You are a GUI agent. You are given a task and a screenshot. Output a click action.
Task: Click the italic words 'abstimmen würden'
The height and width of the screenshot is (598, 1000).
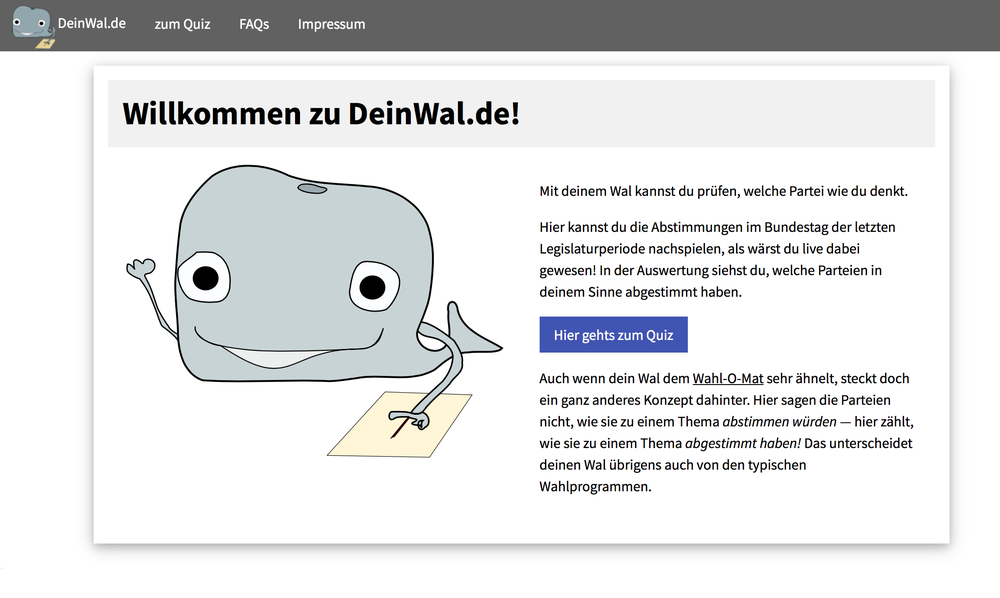[779, 421]
